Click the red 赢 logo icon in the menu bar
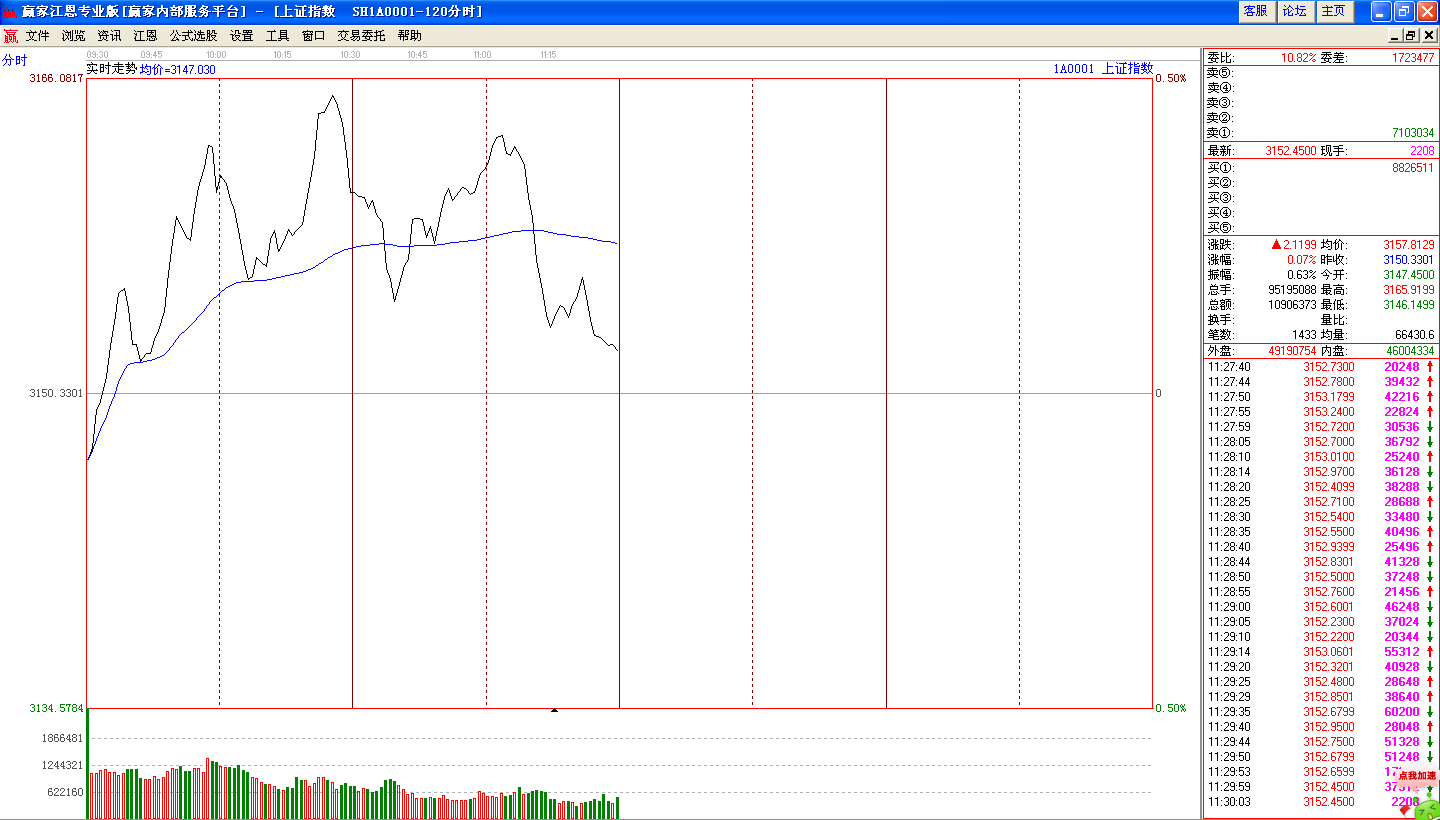Viewport: 1440px width, 820px height. pyautogui.click(x=11, y=35)
